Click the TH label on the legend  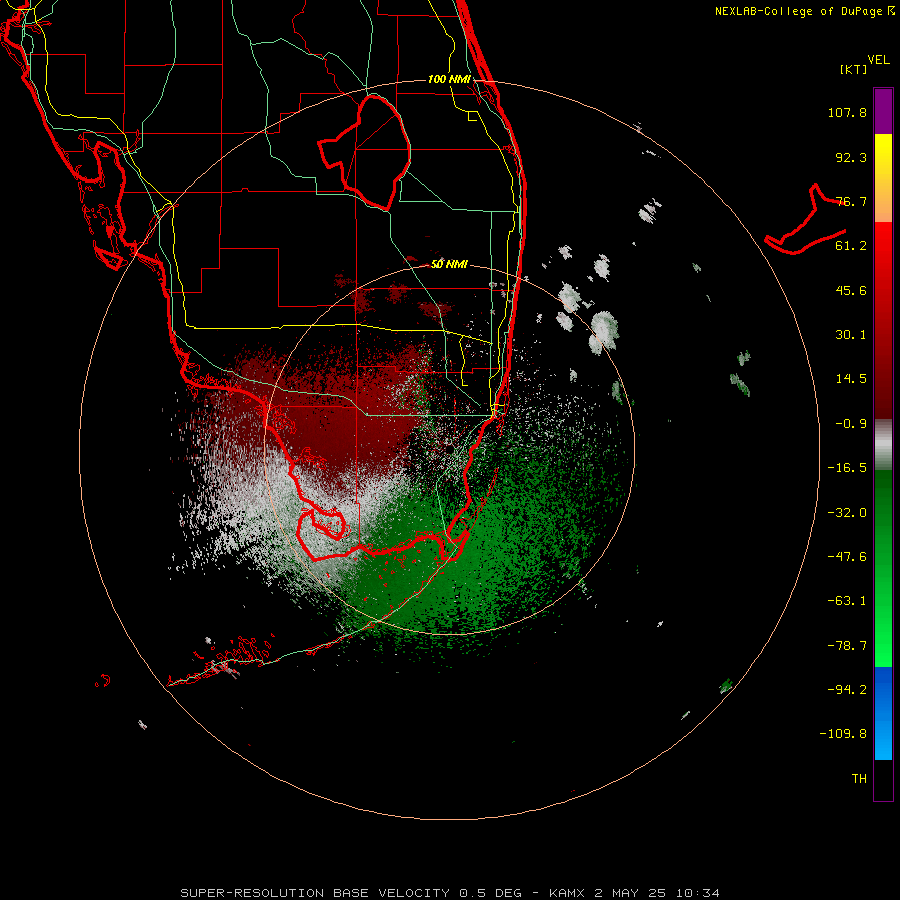tap(859, 779)
